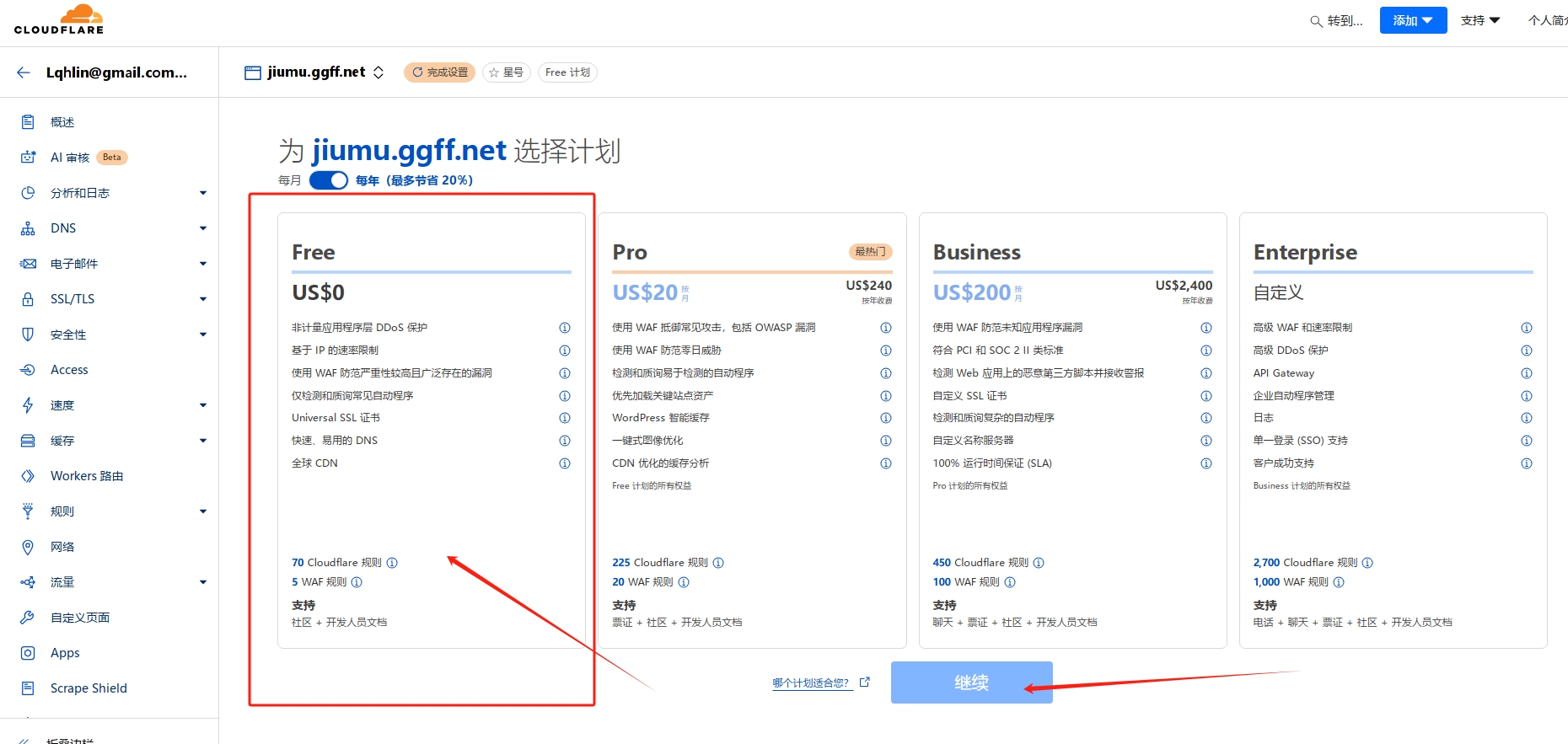Open the 转到... search box
Screen dimensions: 1568x744
(1337, 21)
